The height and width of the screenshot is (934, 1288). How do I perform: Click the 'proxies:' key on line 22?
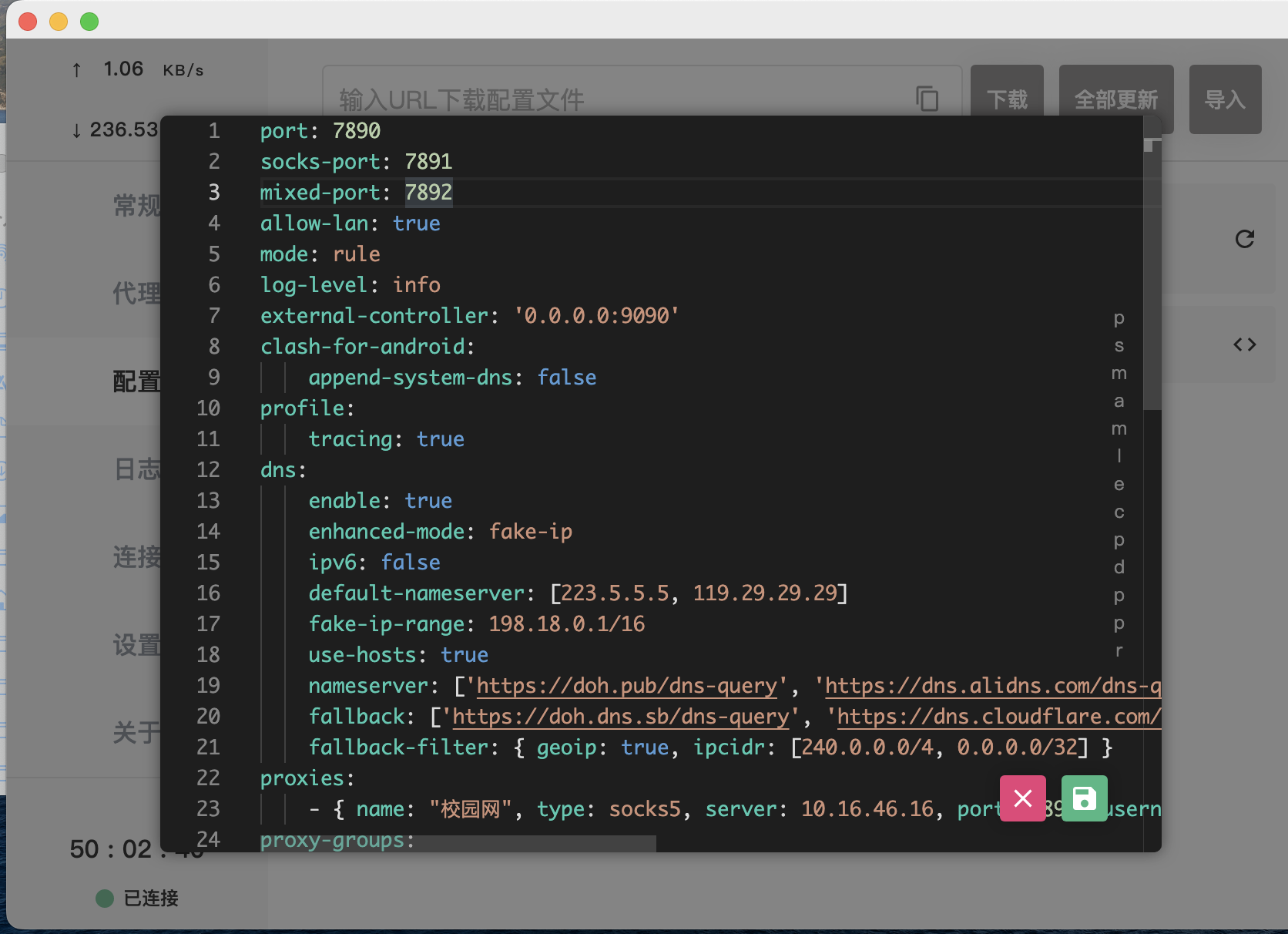(x=307, y=778)
